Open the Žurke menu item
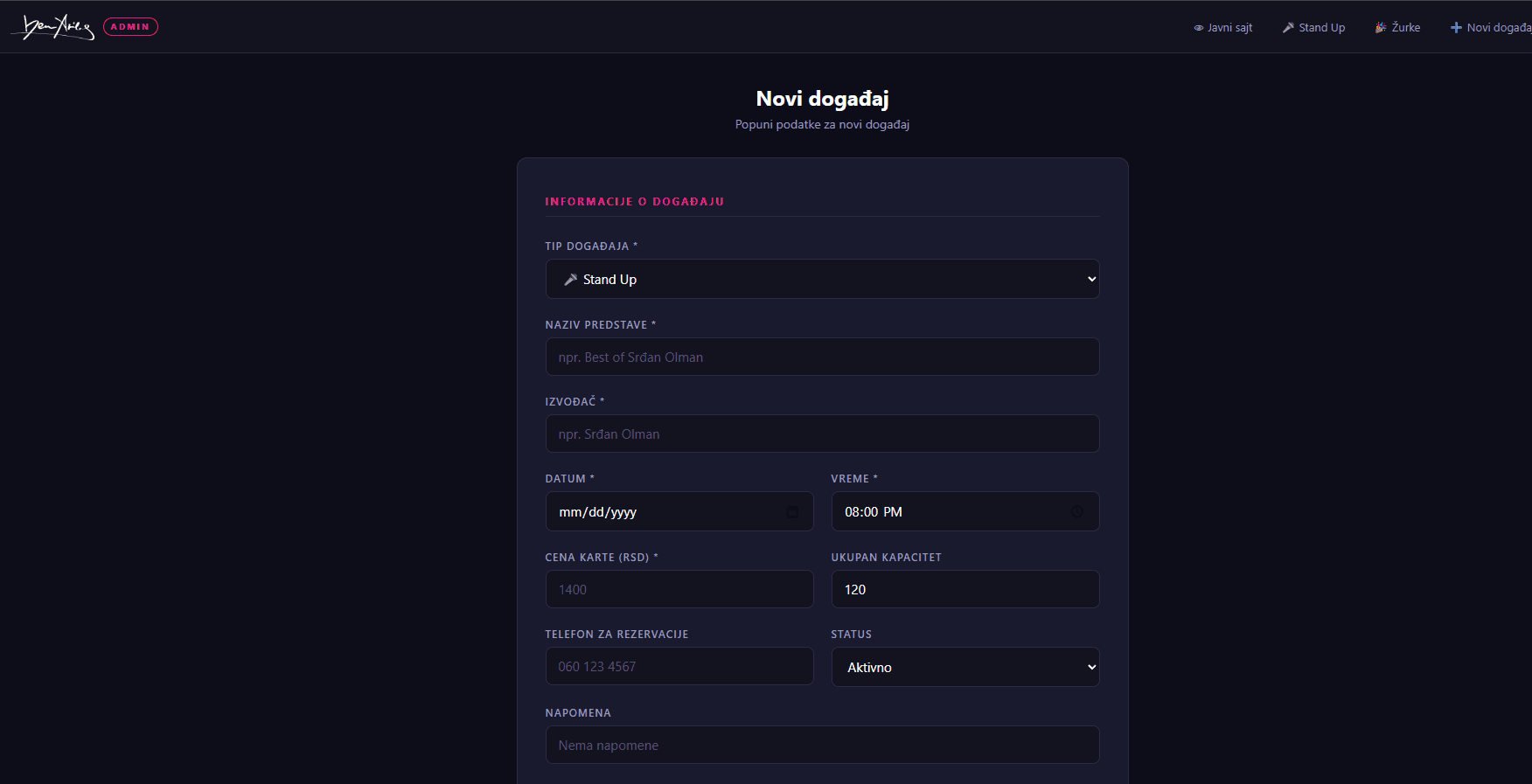Screen dimensions: 1532x784 tap(1397, 28)
